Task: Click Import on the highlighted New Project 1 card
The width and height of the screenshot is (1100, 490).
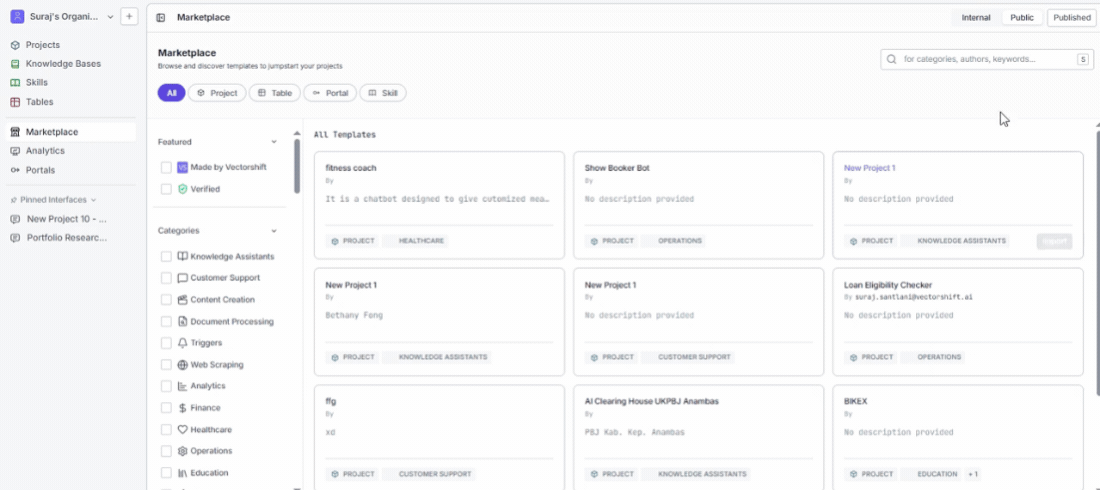Action: [1054, 241]
